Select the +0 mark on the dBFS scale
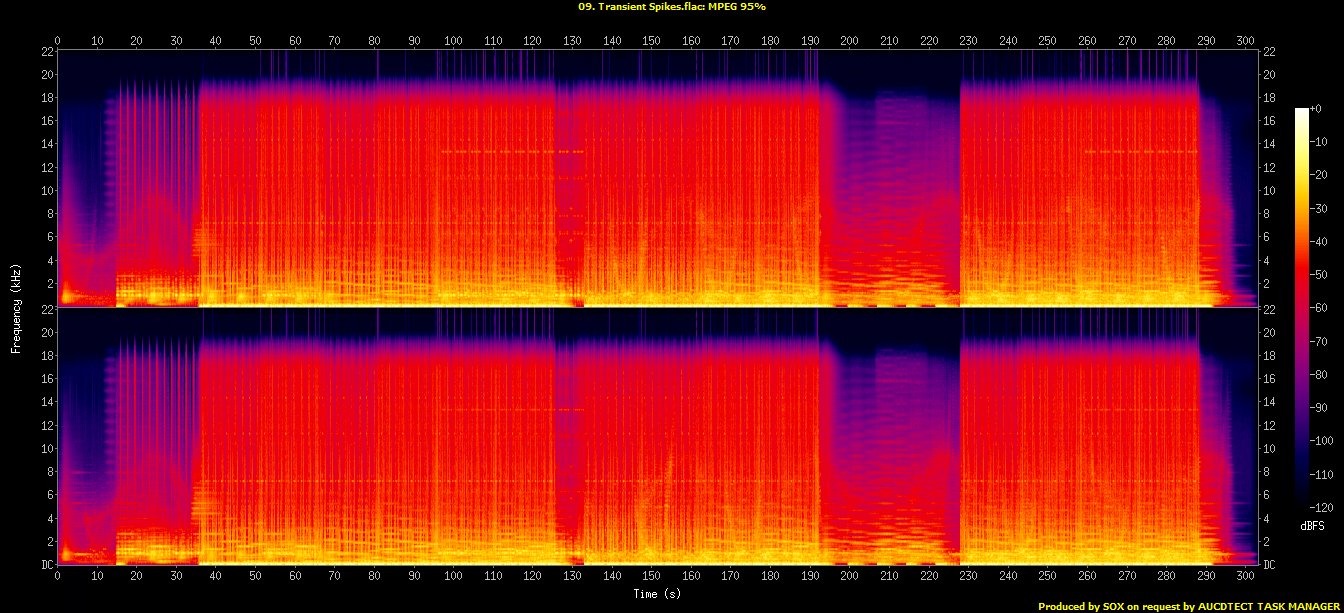This screenshot has width=1344, height=613. (x=1316, y=109)
